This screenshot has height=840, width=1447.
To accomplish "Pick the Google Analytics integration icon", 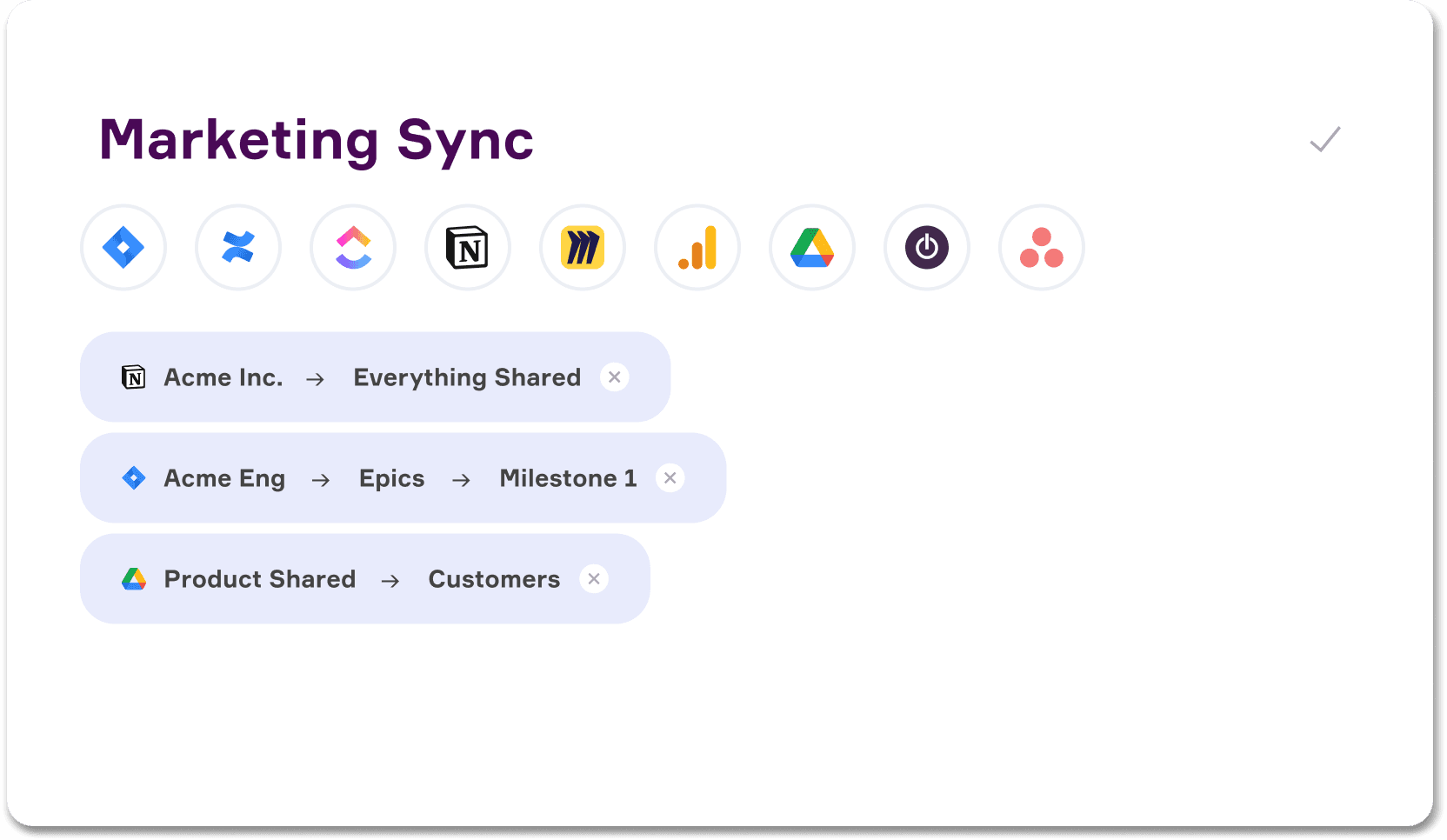I will click(697, 248).
